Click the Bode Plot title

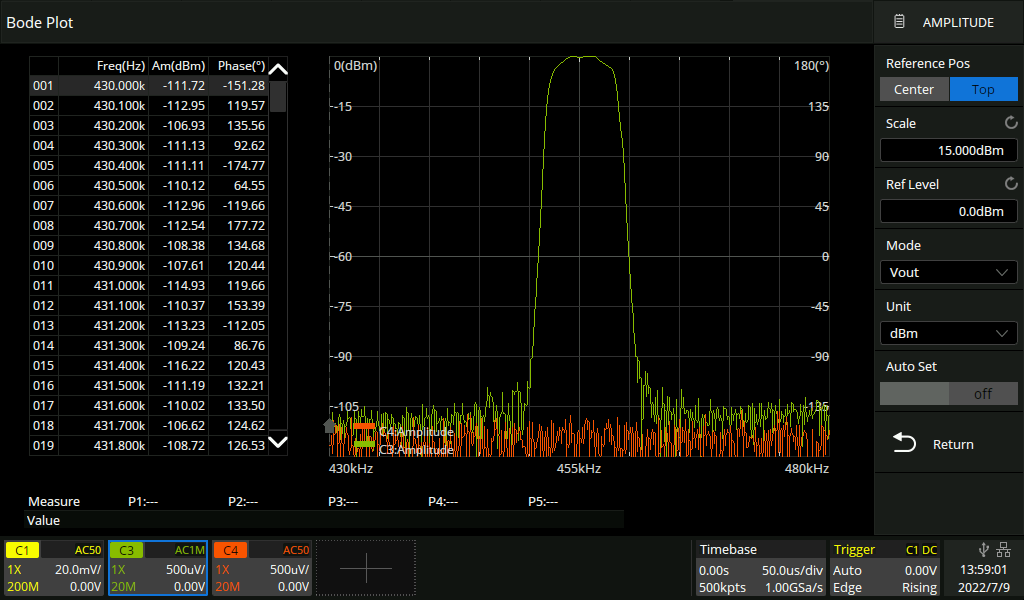(40, 22)
